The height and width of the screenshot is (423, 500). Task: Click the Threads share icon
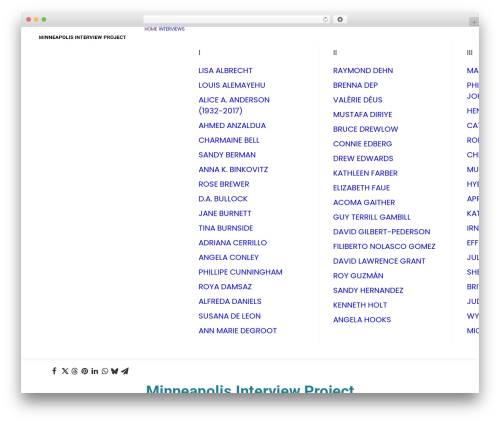click(x=75, y=371)
